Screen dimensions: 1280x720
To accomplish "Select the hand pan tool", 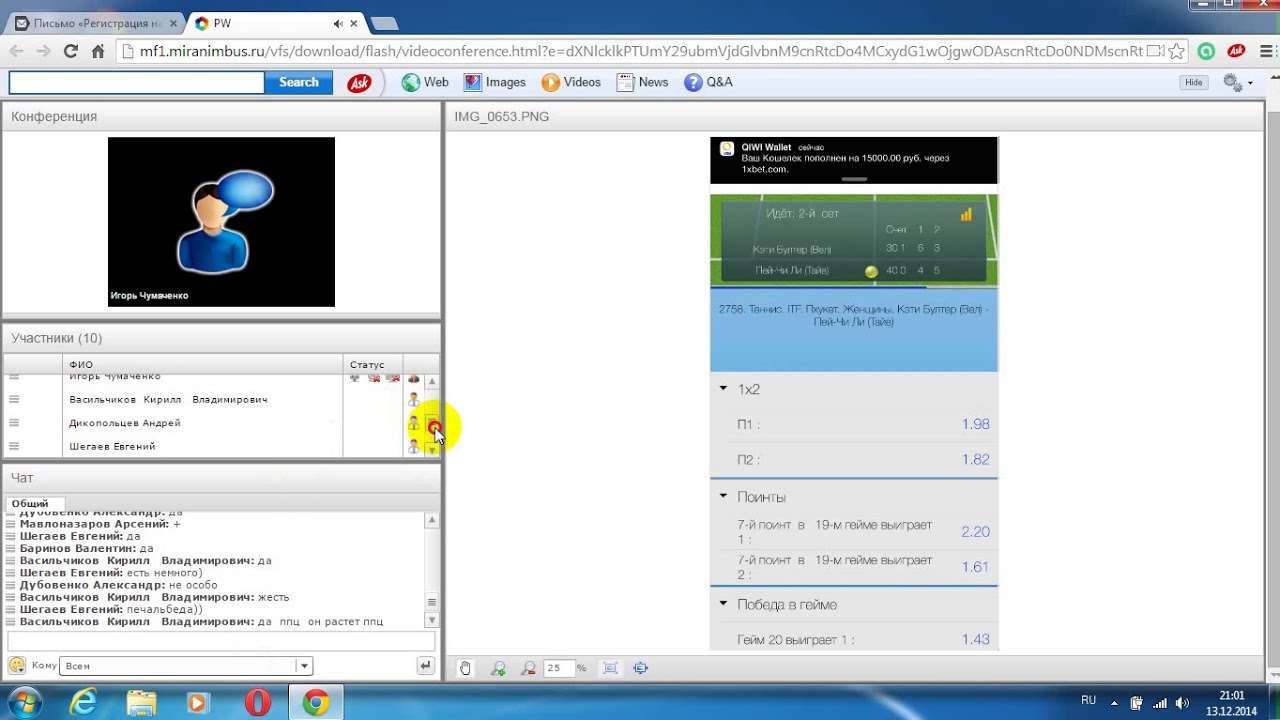I will (x=465, y=668).
